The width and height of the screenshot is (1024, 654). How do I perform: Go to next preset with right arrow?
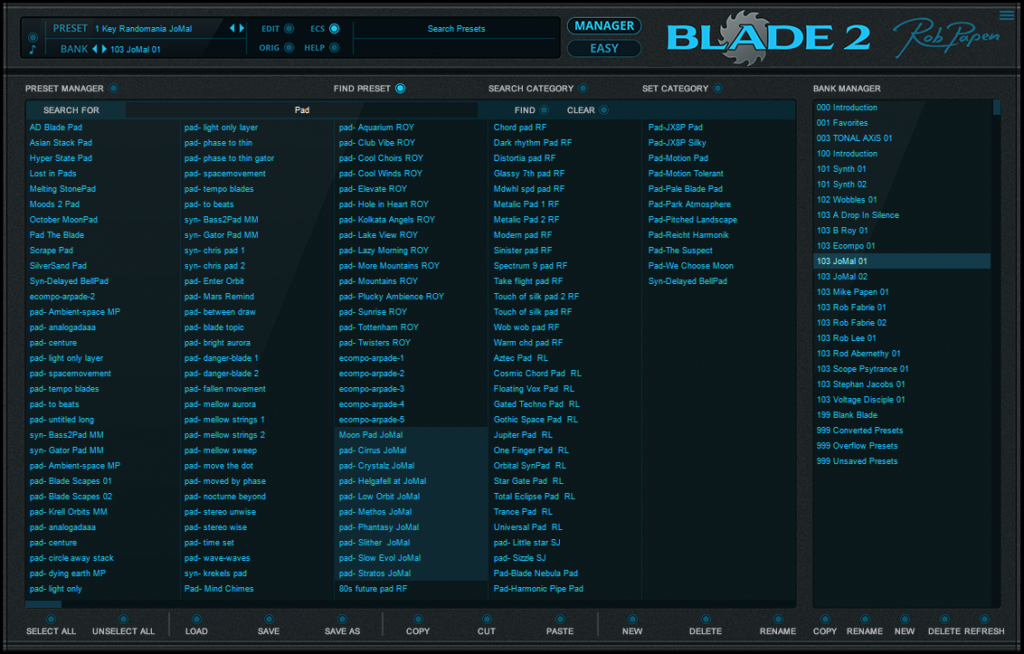[241, 28]
